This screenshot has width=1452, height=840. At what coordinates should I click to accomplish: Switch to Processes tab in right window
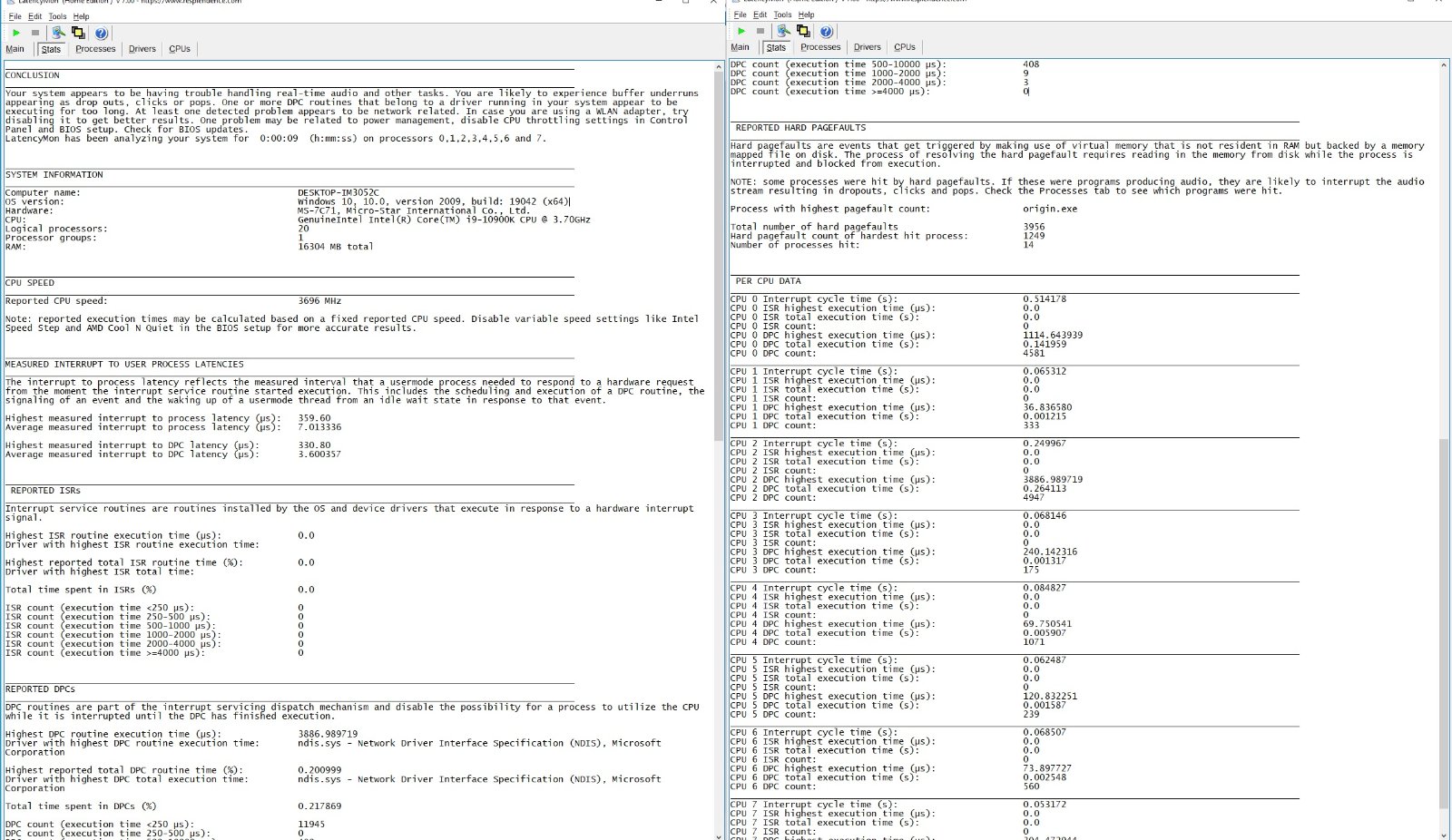point(820,47)
